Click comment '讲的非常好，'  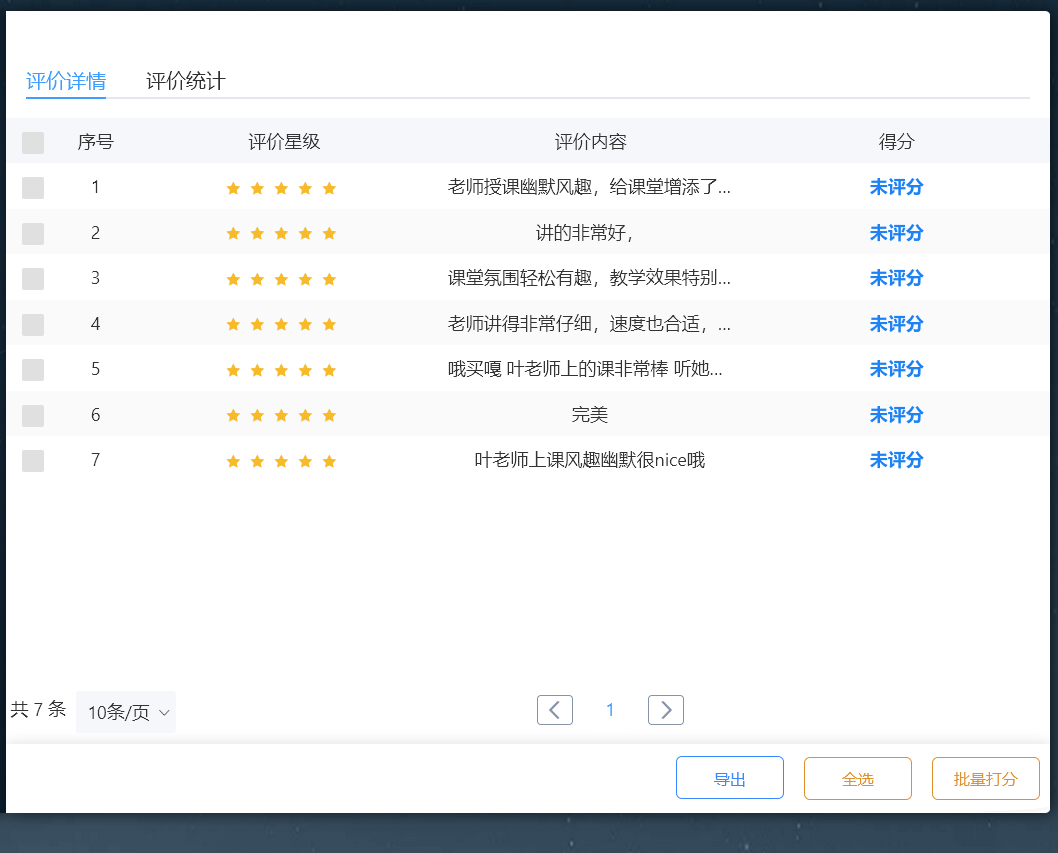(585, 233)
